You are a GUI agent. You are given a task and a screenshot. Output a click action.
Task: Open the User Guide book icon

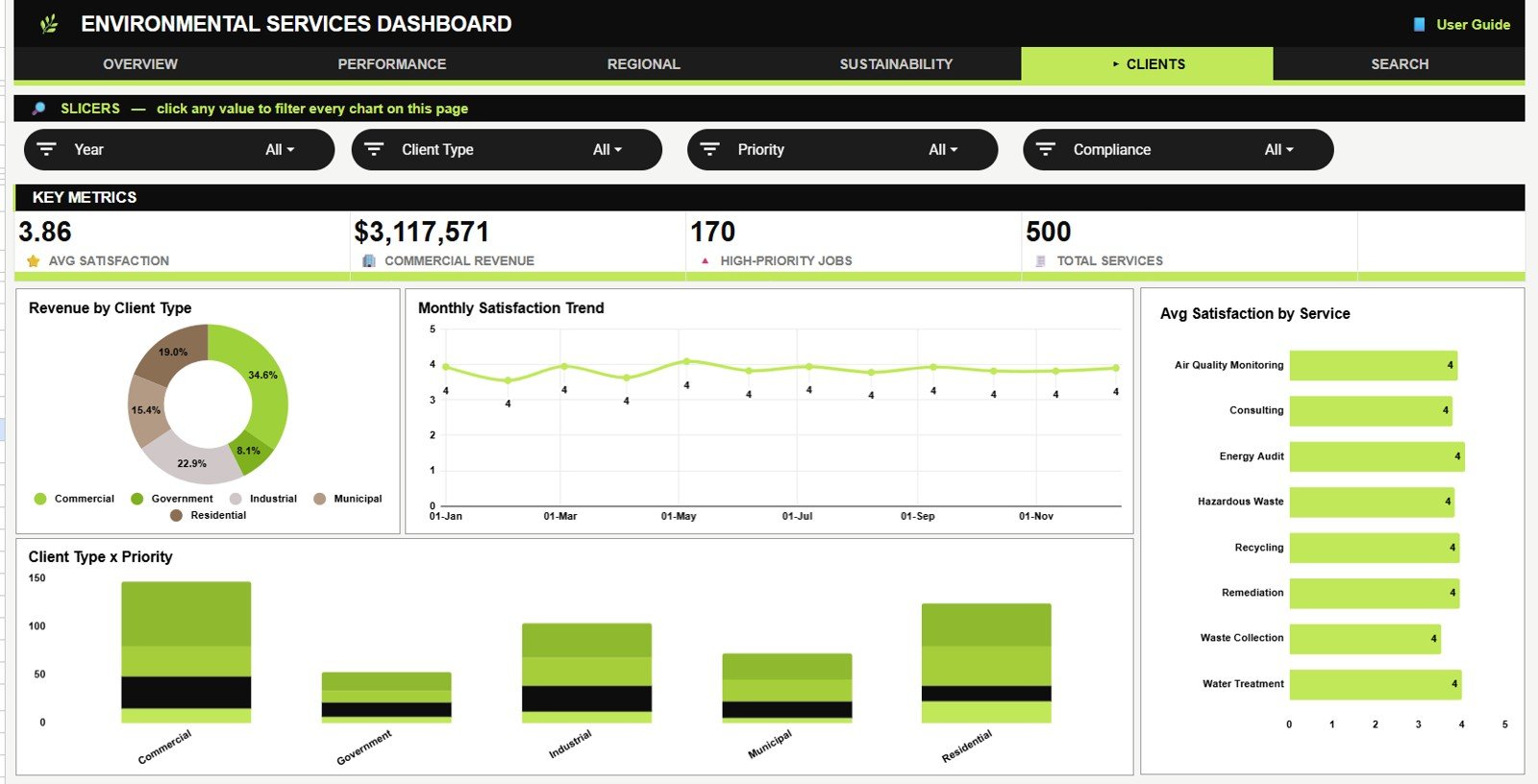(x=1419, y=25)
